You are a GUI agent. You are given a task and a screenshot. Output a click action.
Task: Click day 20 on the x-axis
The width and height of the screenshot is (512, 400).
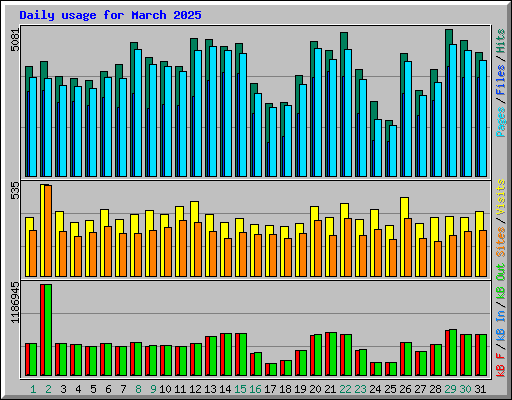[315, 389]
